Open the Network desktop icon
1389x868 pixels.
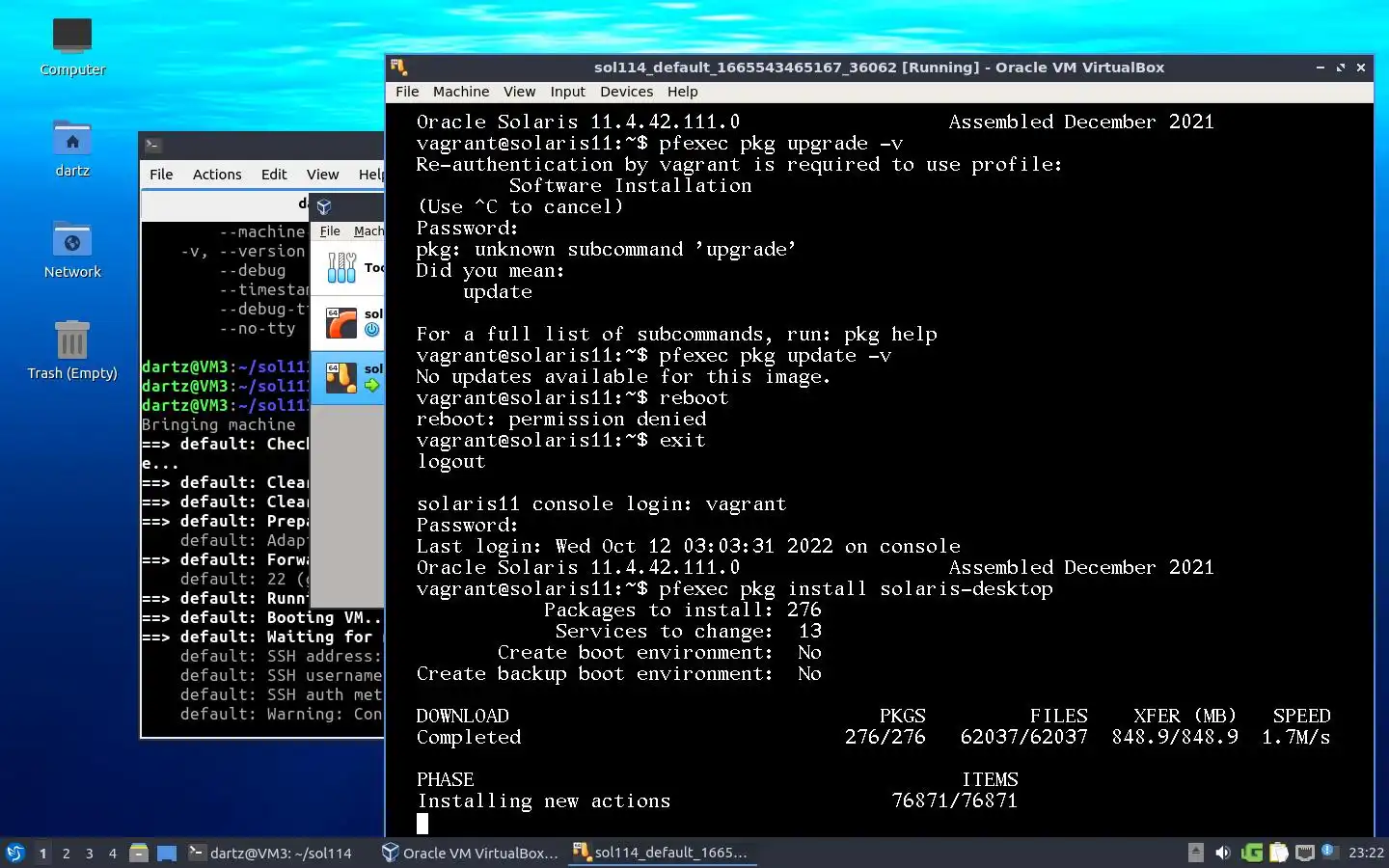click(x=72, y=250)
